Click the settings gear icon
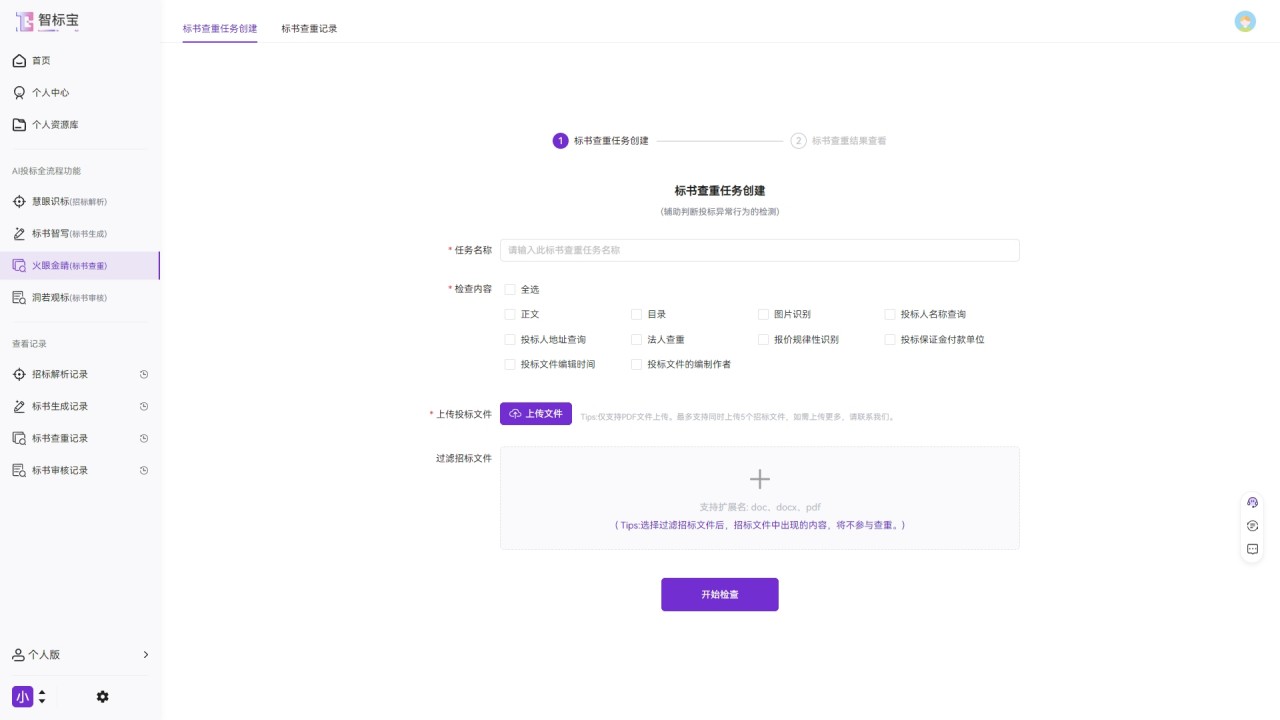 (x=102, y=697)
